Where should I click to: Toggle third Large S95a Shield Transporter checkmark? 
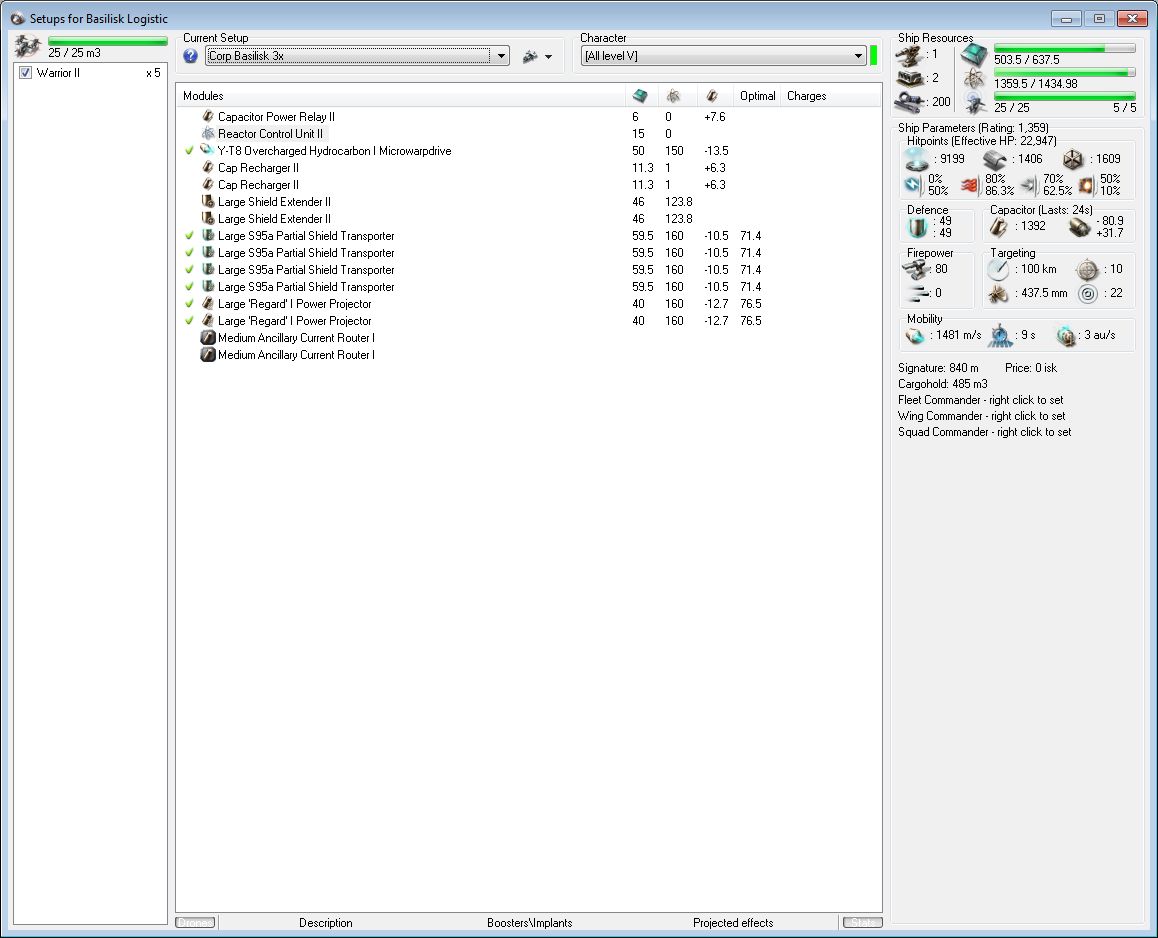coord(189,269)
